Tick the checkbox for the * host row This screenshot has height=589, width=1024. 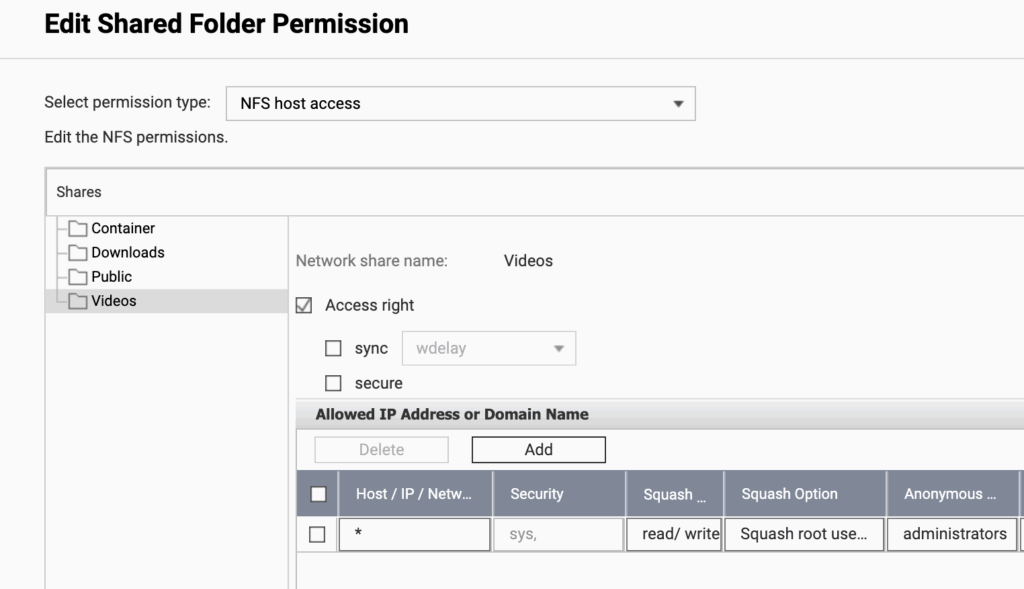click(317, 534)
